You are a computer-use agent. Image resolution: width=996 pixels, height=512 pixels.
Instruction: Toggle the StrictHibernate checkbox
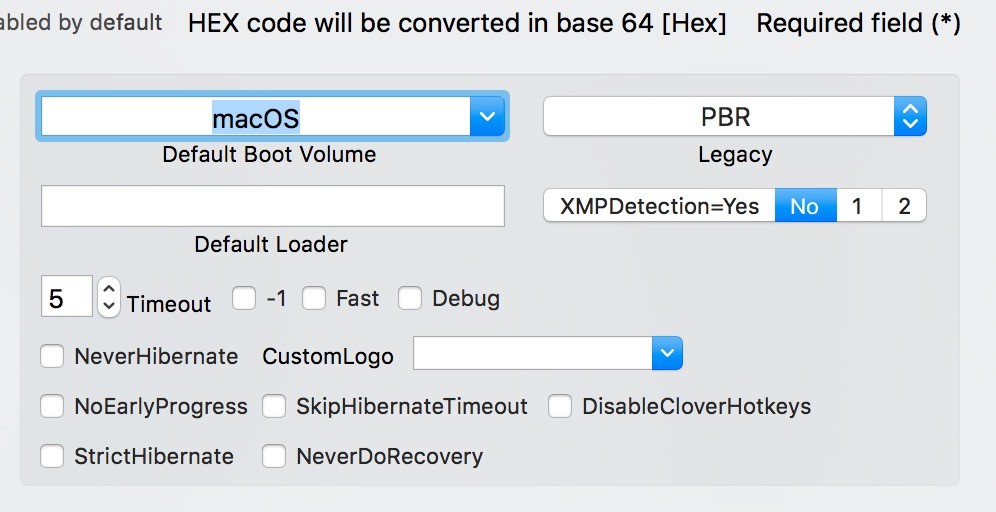pos(52,456)
